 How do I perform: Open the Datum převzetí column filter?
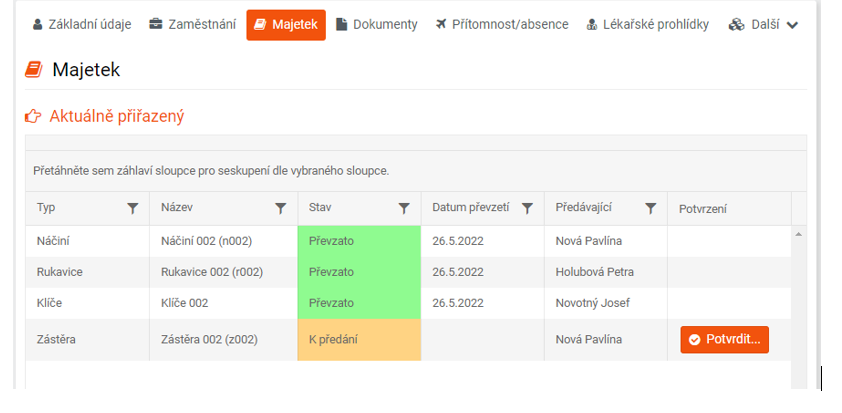point(527,209)
